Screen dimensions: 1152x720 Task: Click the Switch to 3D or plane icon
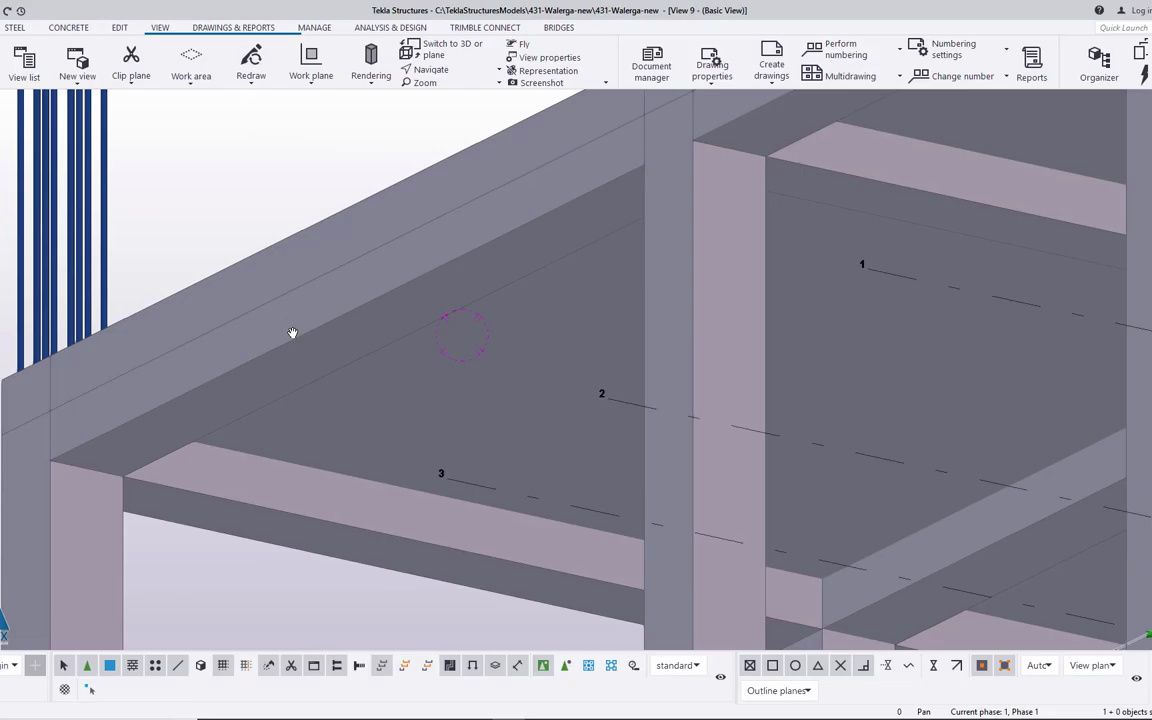(x=409, y=49)
